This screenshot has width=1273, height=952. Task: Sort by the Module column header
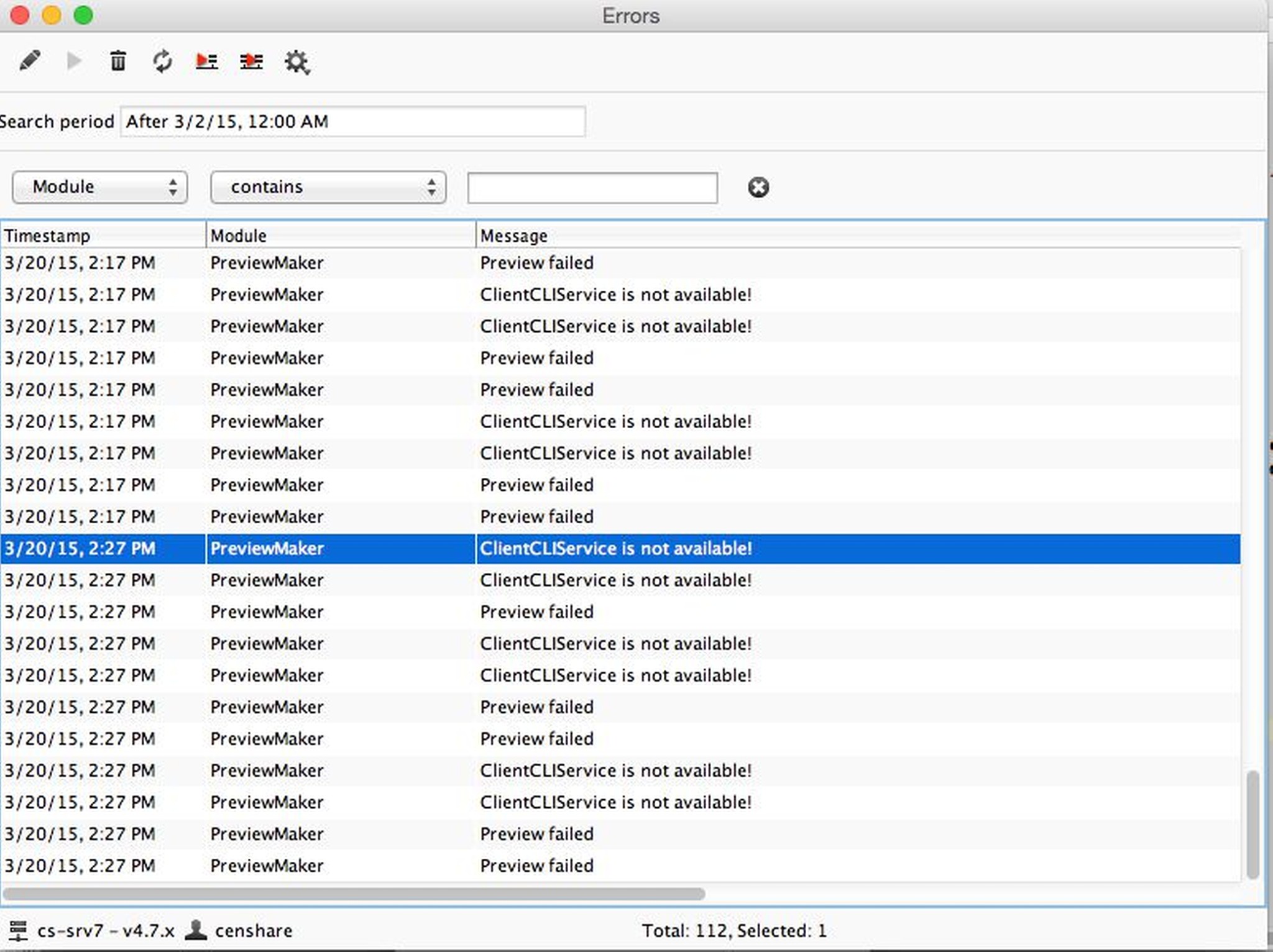point(340,236)
